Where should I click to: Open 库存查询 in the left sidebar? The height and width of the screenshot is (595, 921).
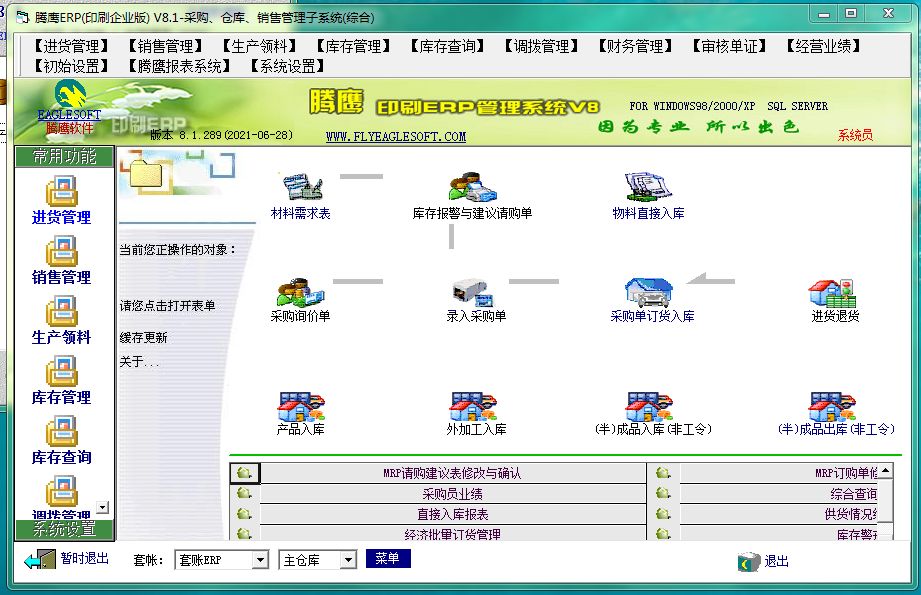[x=62, y=440]
